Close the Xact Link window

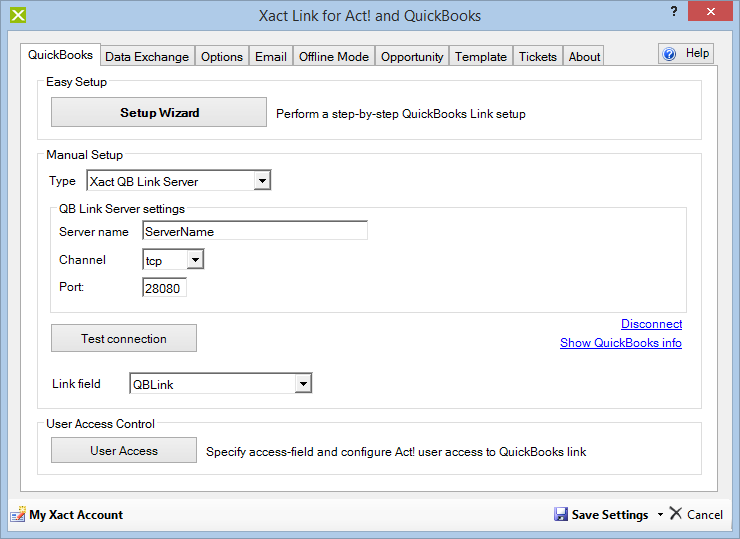click(710, 11)
